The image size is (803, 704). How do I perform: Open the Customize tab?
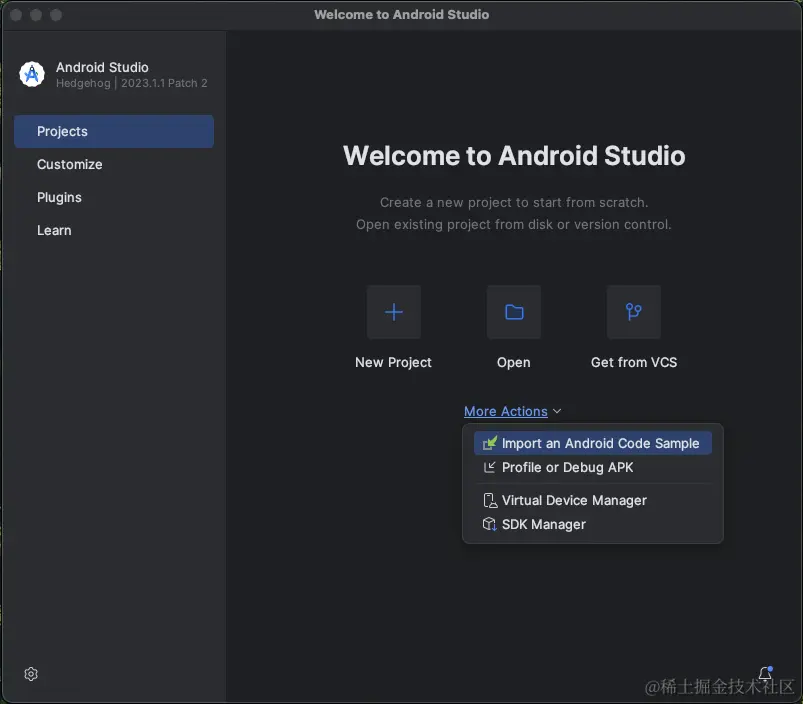click(x=70, y=164)
